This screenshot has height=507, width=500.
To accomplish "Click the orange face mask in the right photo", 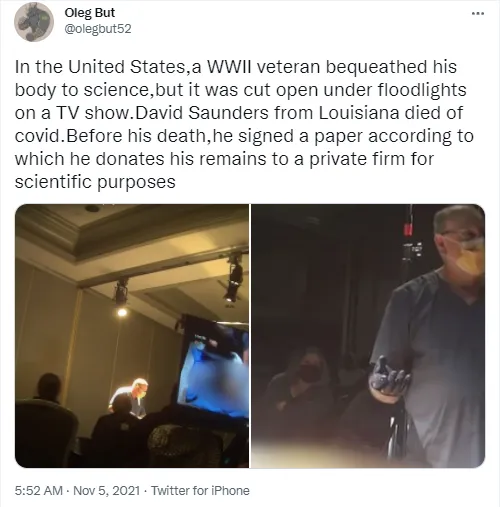I will click(x=471, y=257).
